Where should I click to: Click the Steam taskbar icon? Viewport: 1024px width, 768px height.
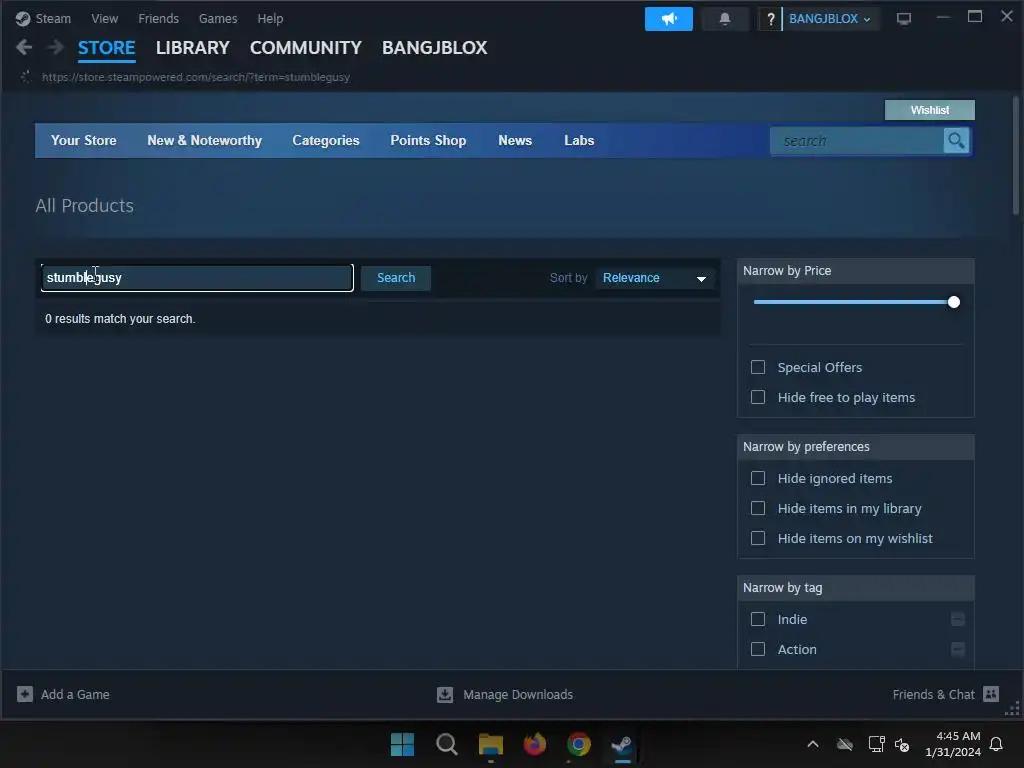[x=622, y=744]
